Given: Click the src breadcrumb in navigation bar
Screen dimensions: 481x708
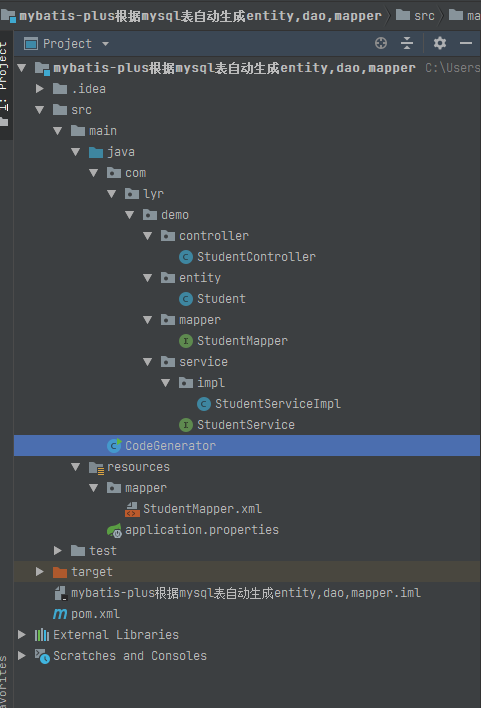Looking at the screenshot, I should [x=416, y=16].
